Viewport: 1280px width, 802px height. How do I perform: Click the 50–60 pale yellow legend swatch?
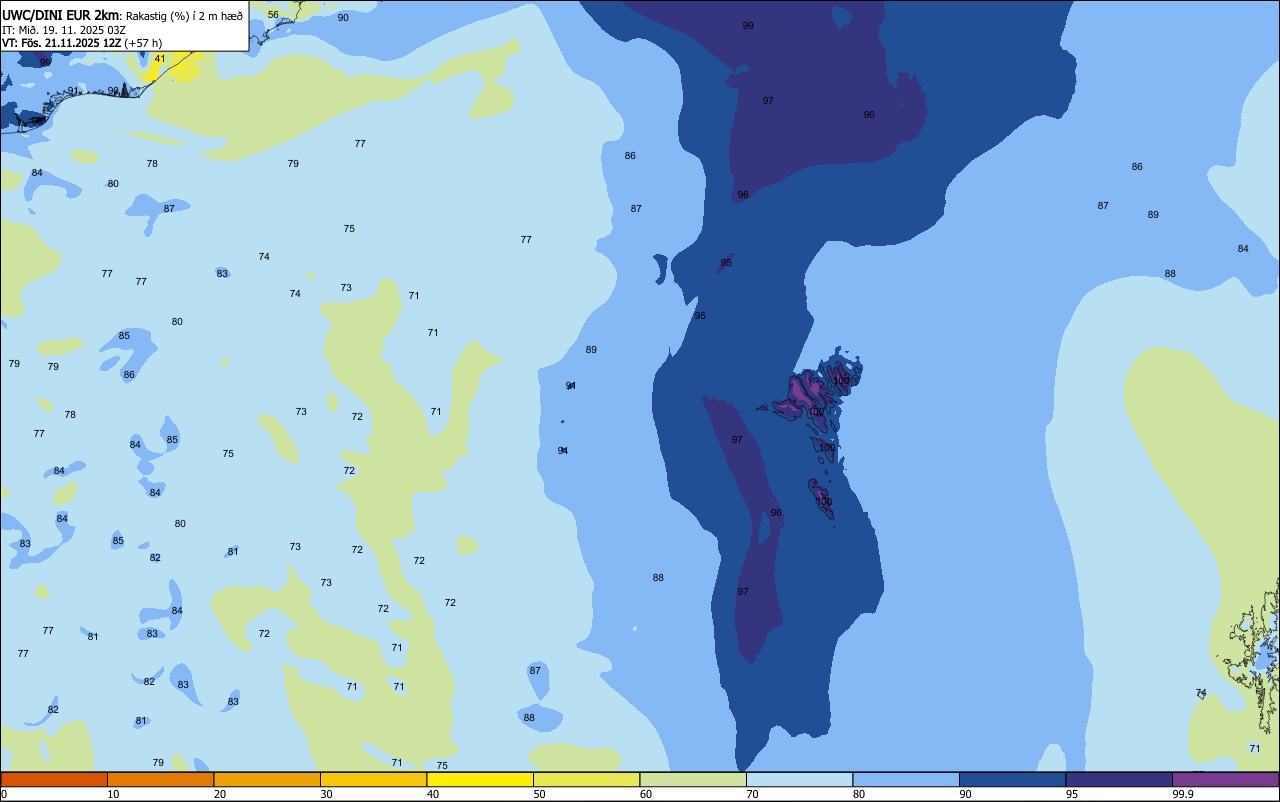(586, 779)
